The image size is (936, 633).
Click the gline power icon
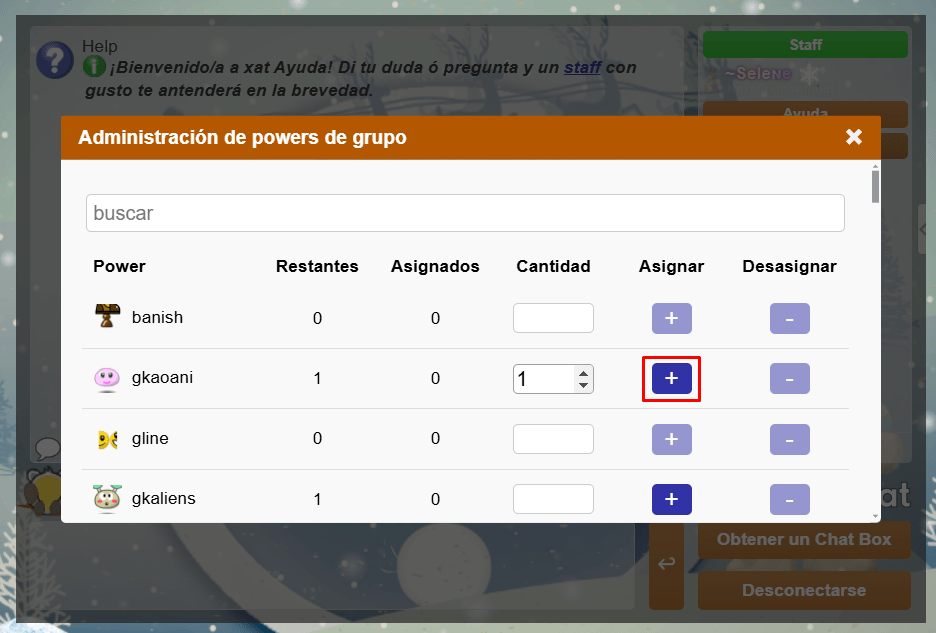[107, 439]
